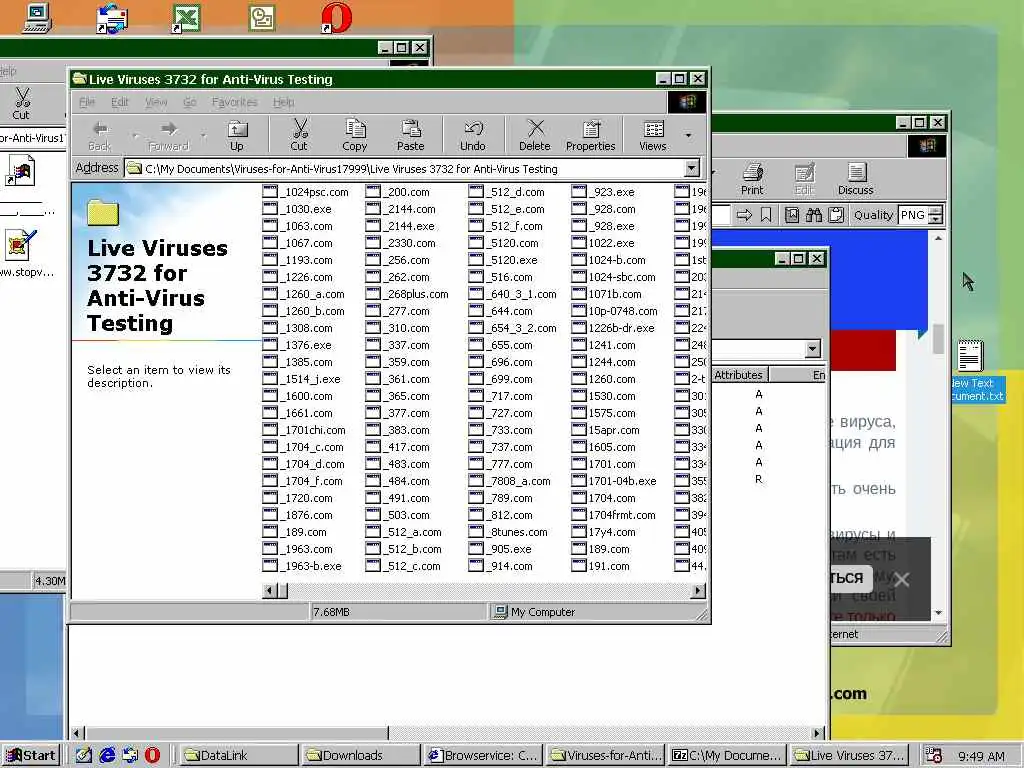Launch Internet Explorer from quick launch

tap(107, 755)
